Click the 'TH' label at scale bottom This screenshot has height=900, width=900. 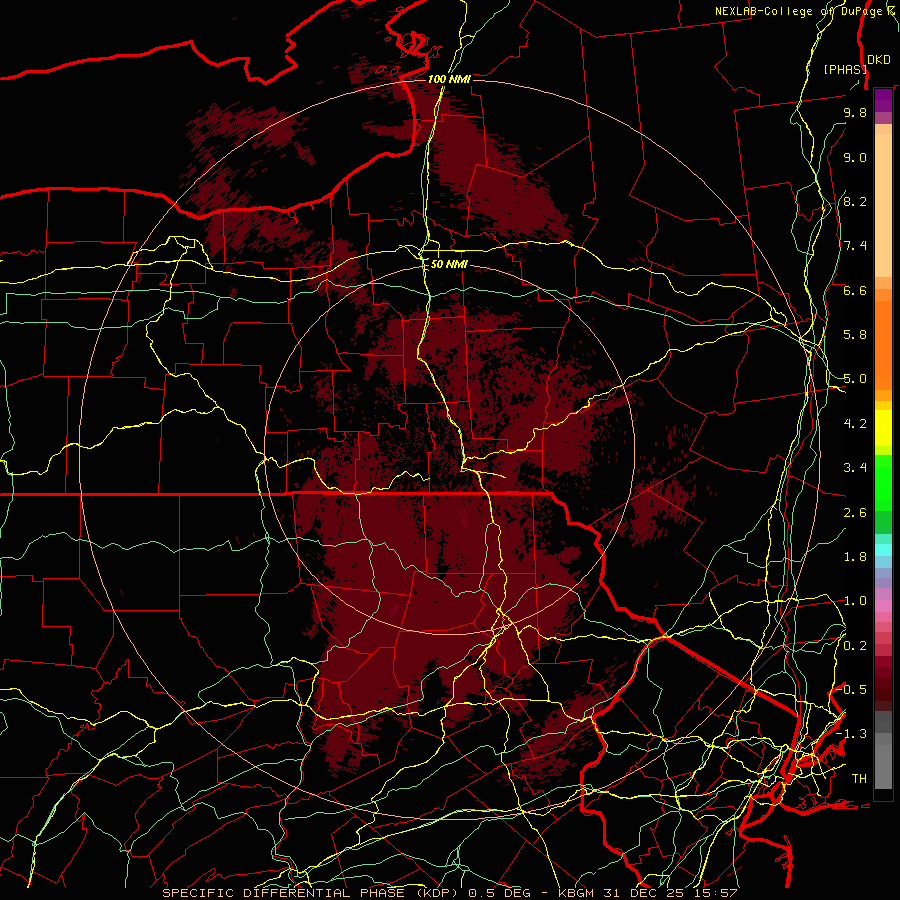pyautogui.click(x=859, y=779)
